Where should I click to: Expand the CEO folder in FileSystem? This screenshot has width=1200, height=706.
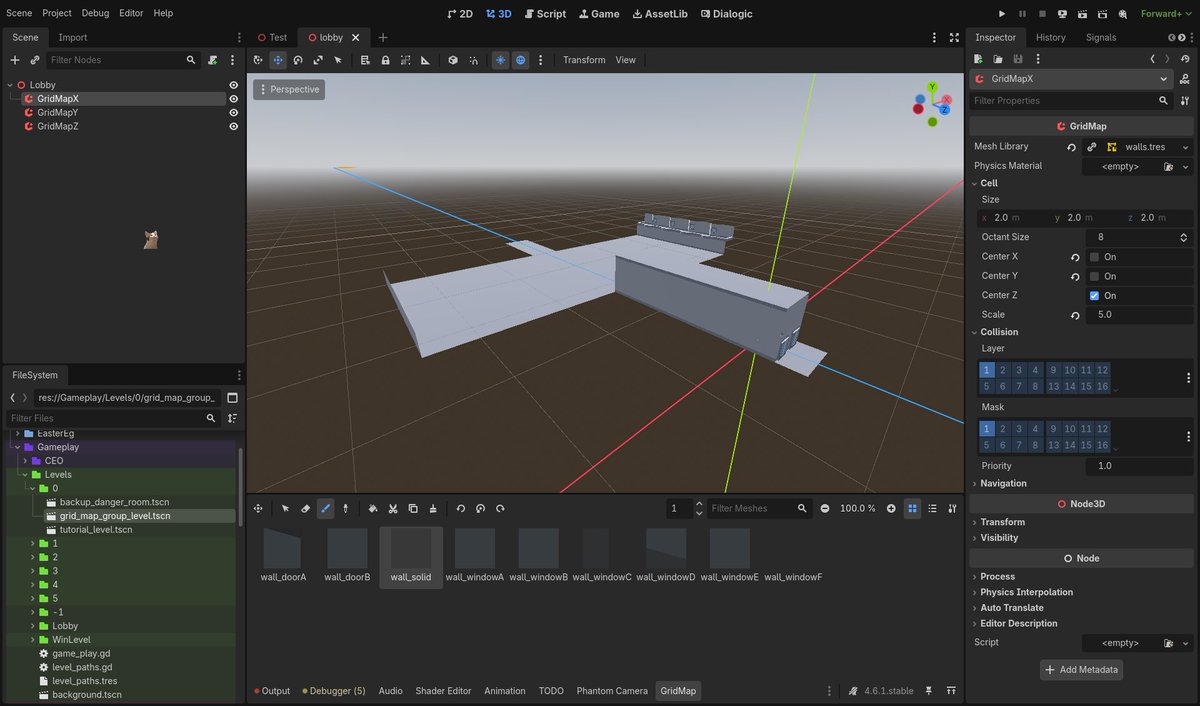click(26, 461)
